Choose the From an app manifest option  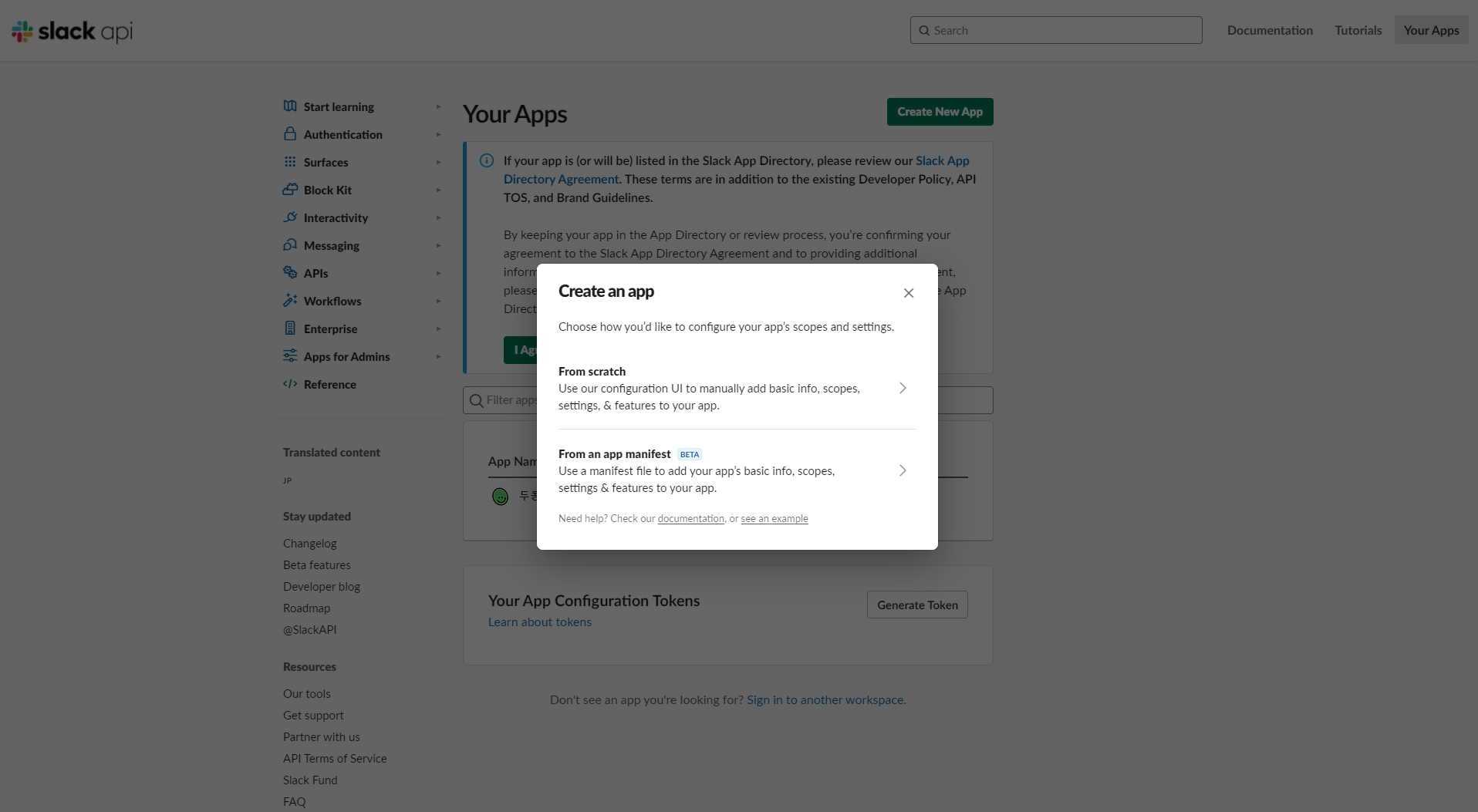coord(737,470)
